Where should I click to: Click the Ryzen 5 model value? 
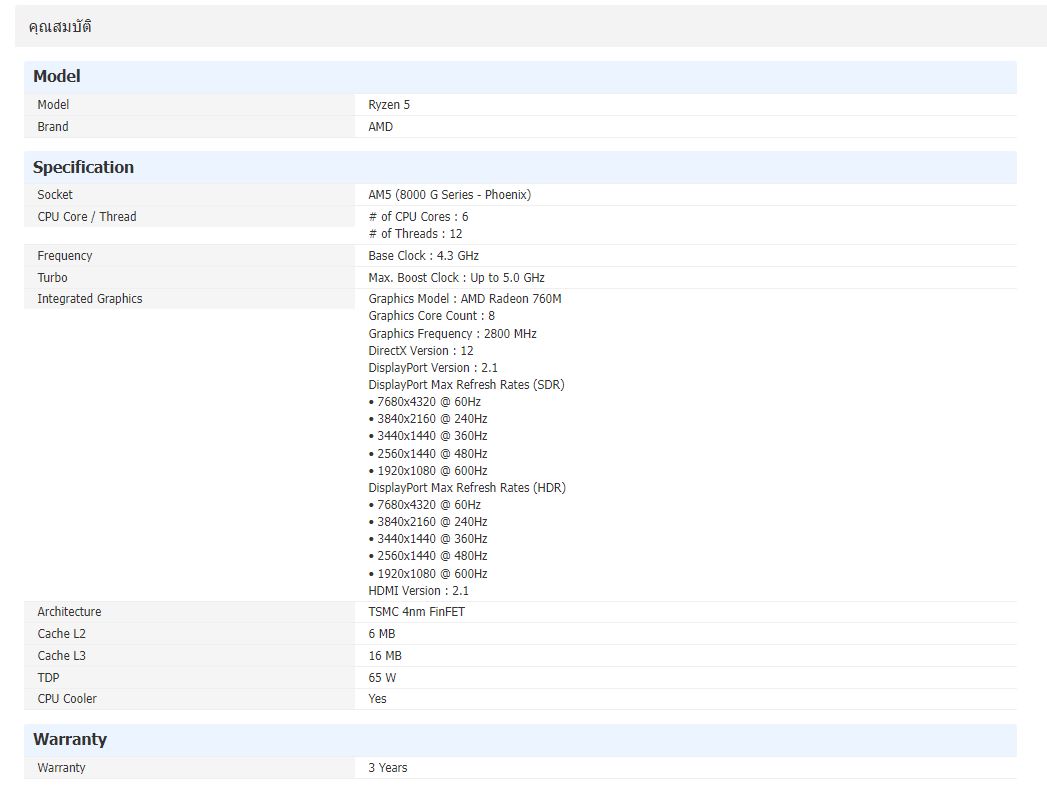point(389,105)
